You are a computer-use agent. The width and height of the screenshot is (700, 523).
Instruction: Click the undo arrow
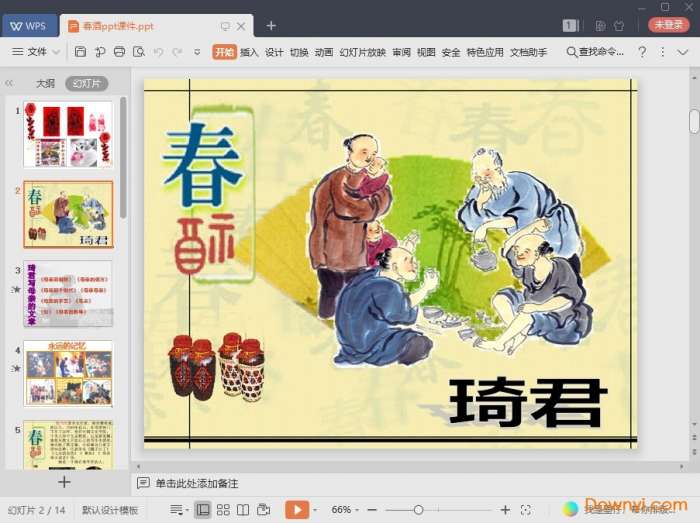point(158,52)
